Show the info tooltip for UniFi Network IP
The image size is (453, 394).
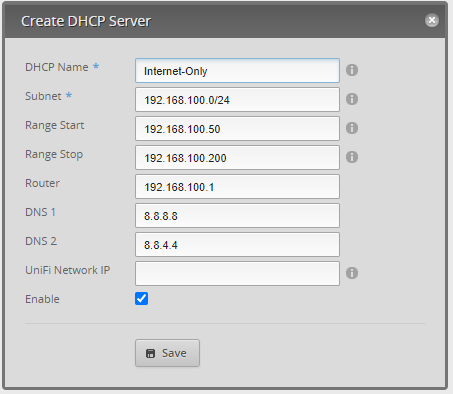[352, 273]
